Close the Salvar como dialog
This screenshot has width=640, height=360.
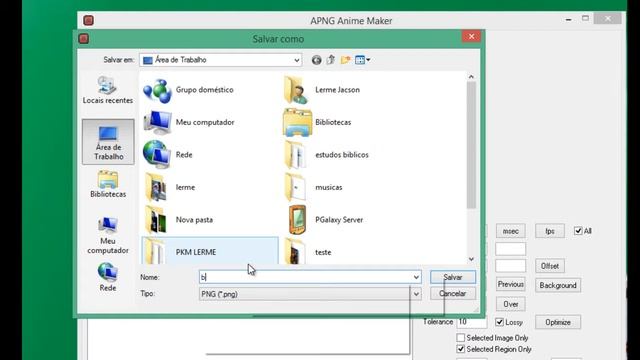click(x=471, y=36)
